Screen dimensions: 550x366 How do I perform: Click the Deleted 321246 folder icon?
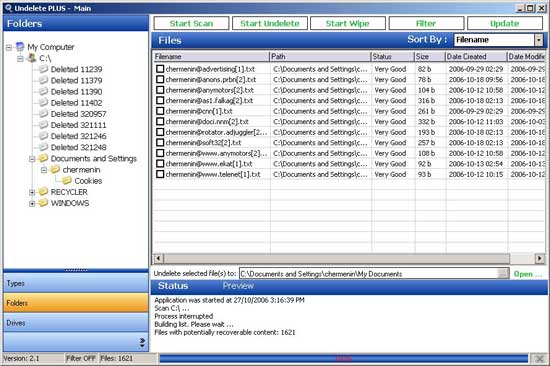[x=43, y=136]
